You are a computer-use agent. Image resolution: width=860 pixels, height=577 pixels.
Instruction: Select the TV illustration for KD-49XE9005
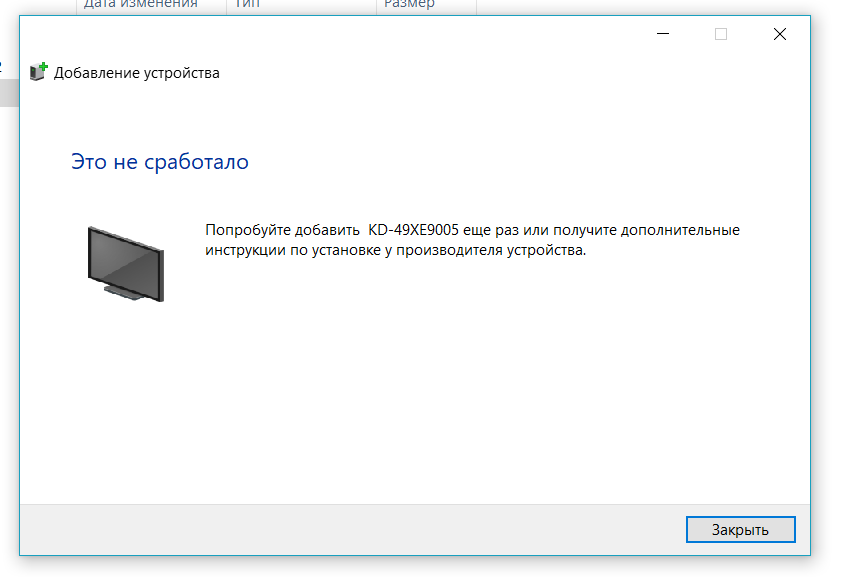[x=126, y=262]
